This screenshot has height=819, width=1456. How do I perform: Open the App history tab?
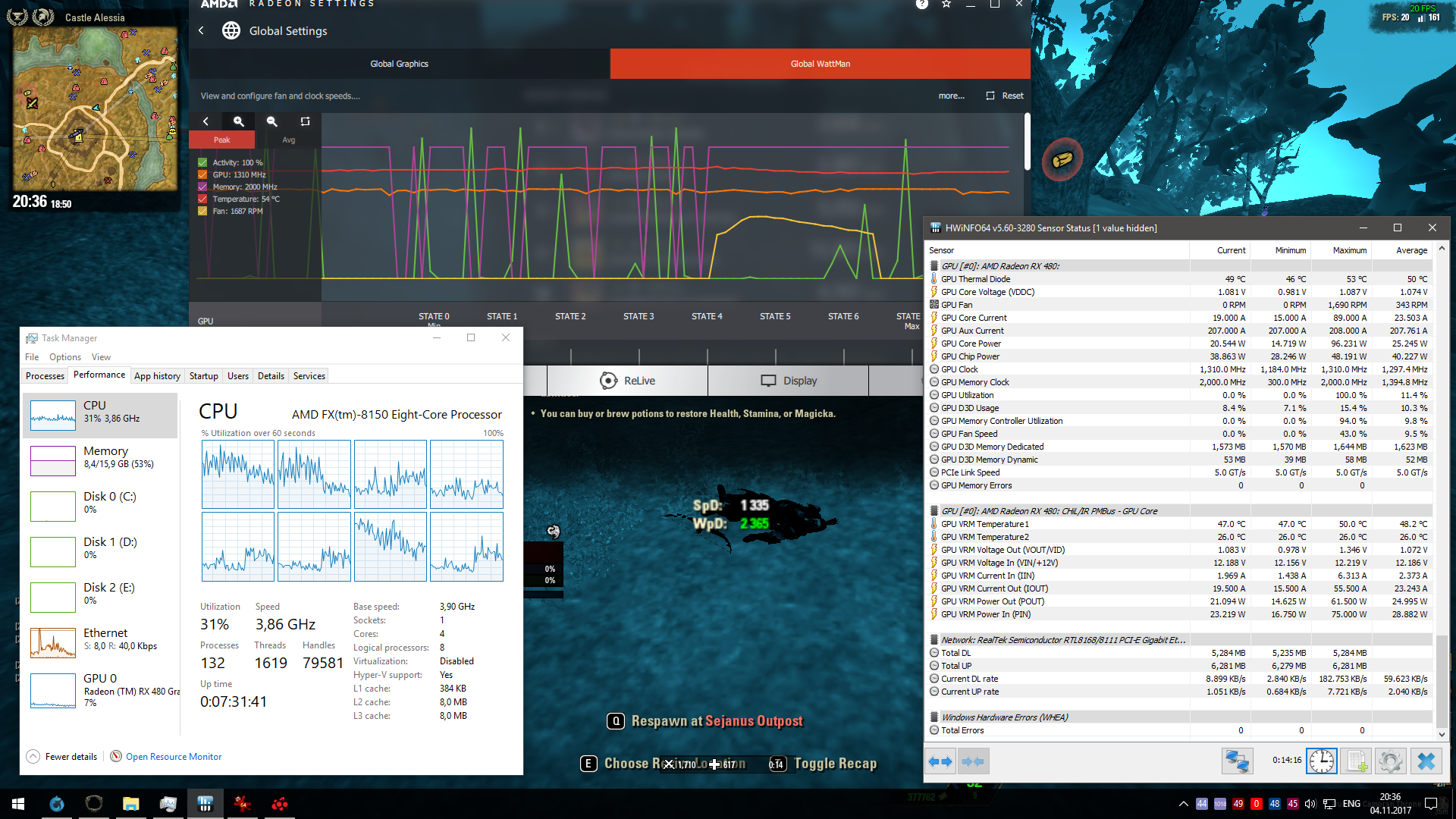157,375
